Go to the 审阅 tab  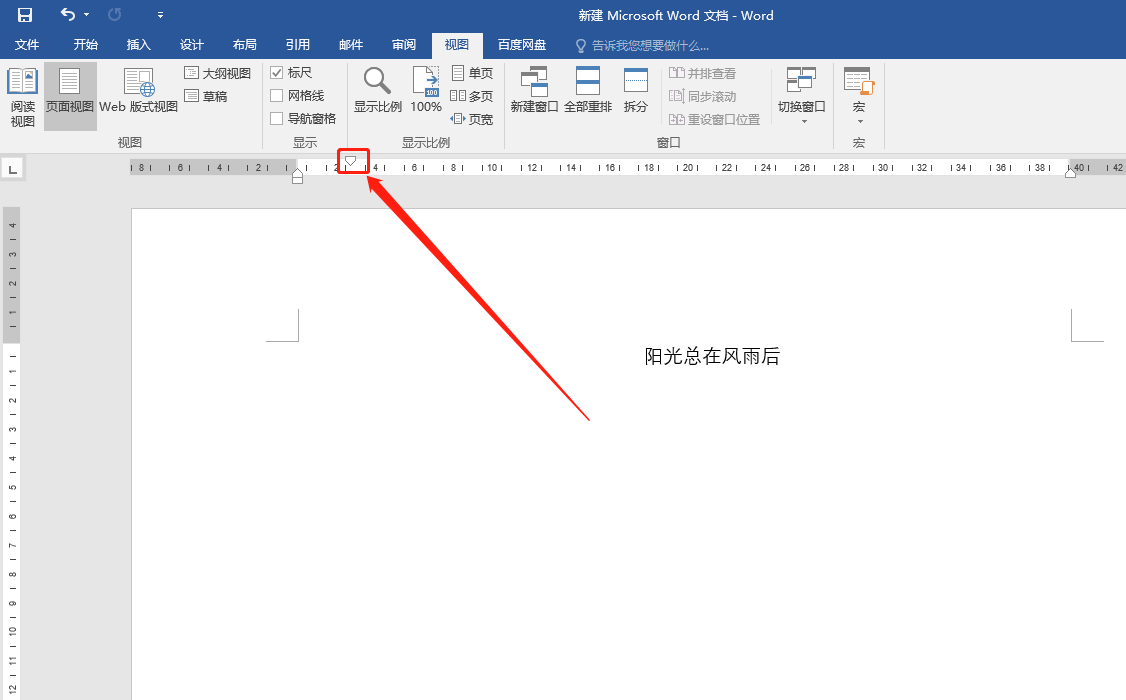click(404, 45)
